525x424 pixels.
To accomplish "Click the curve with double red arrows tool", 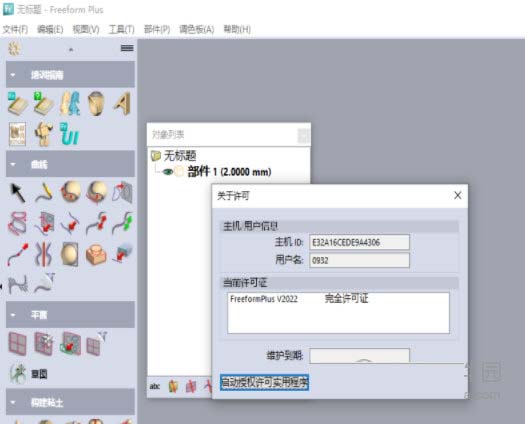I will tap(97, 222).
